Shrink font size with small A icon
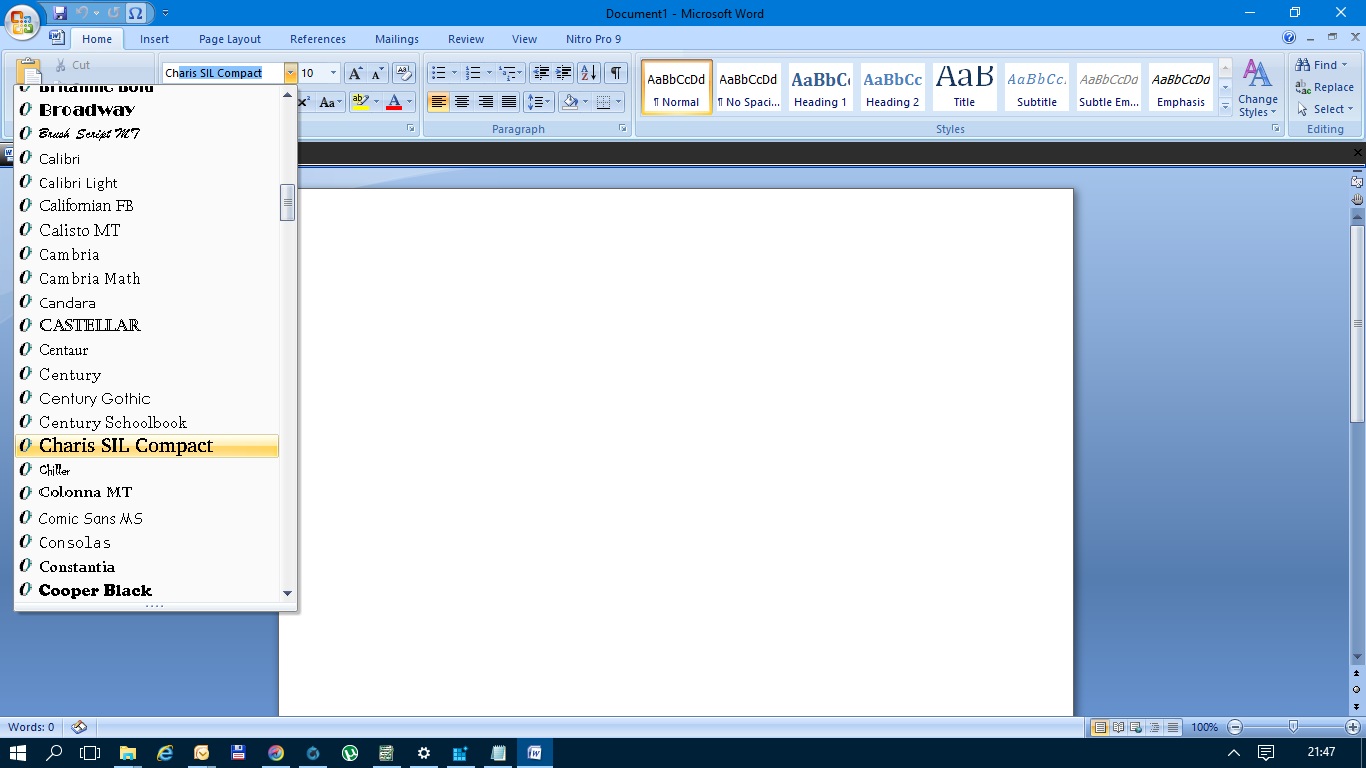 click(x=377, y=73)
